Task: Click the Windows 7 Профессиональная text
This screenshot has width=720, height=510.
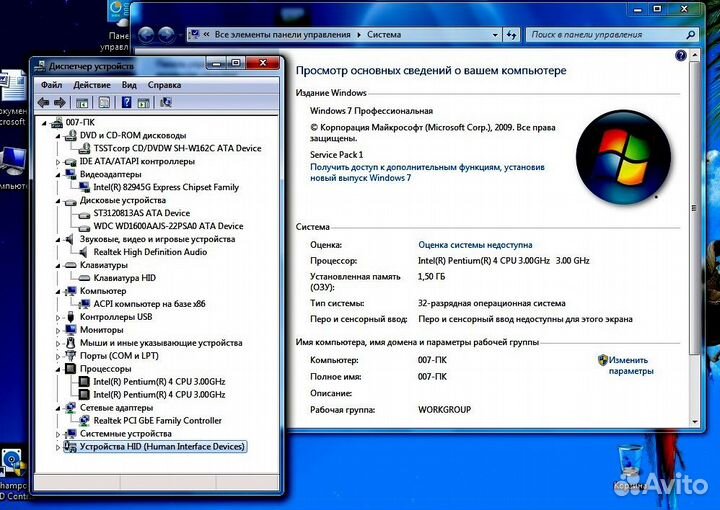Action: pos(371,111)
